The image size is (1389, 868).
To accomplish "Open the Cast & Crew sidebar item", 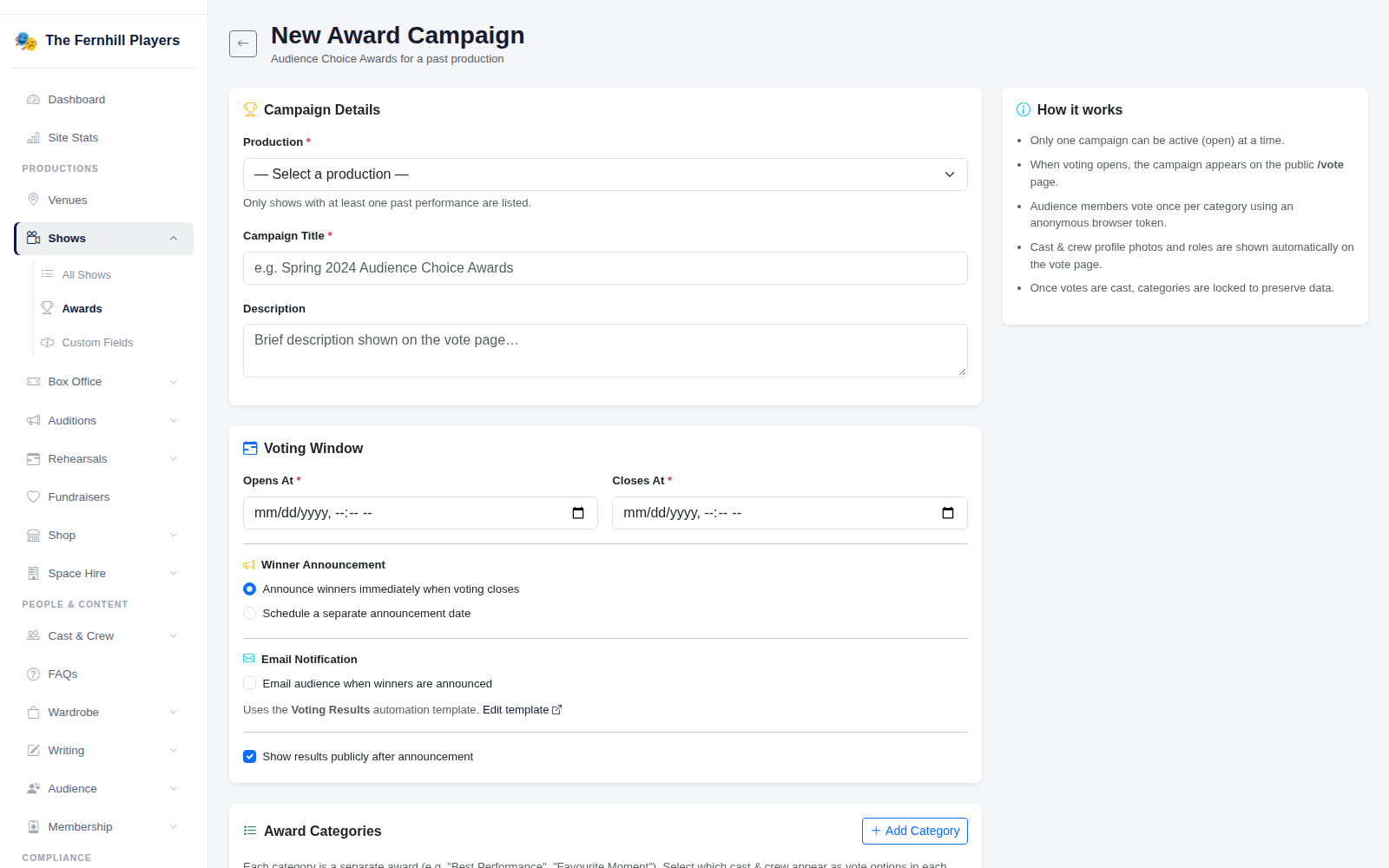I will (x=103, y=636).
